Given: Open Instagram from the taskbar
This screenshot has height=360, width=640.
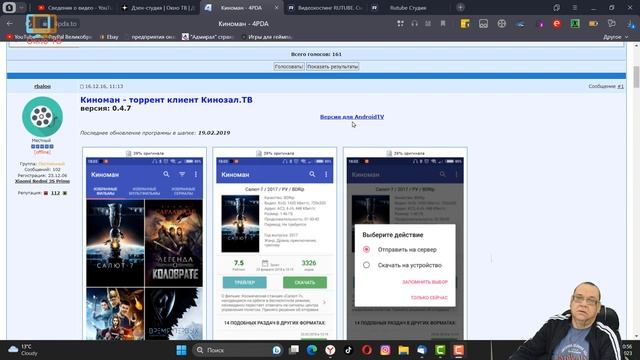Looking at the screenshot, I should pyautogui.click(x=385, y=350).
